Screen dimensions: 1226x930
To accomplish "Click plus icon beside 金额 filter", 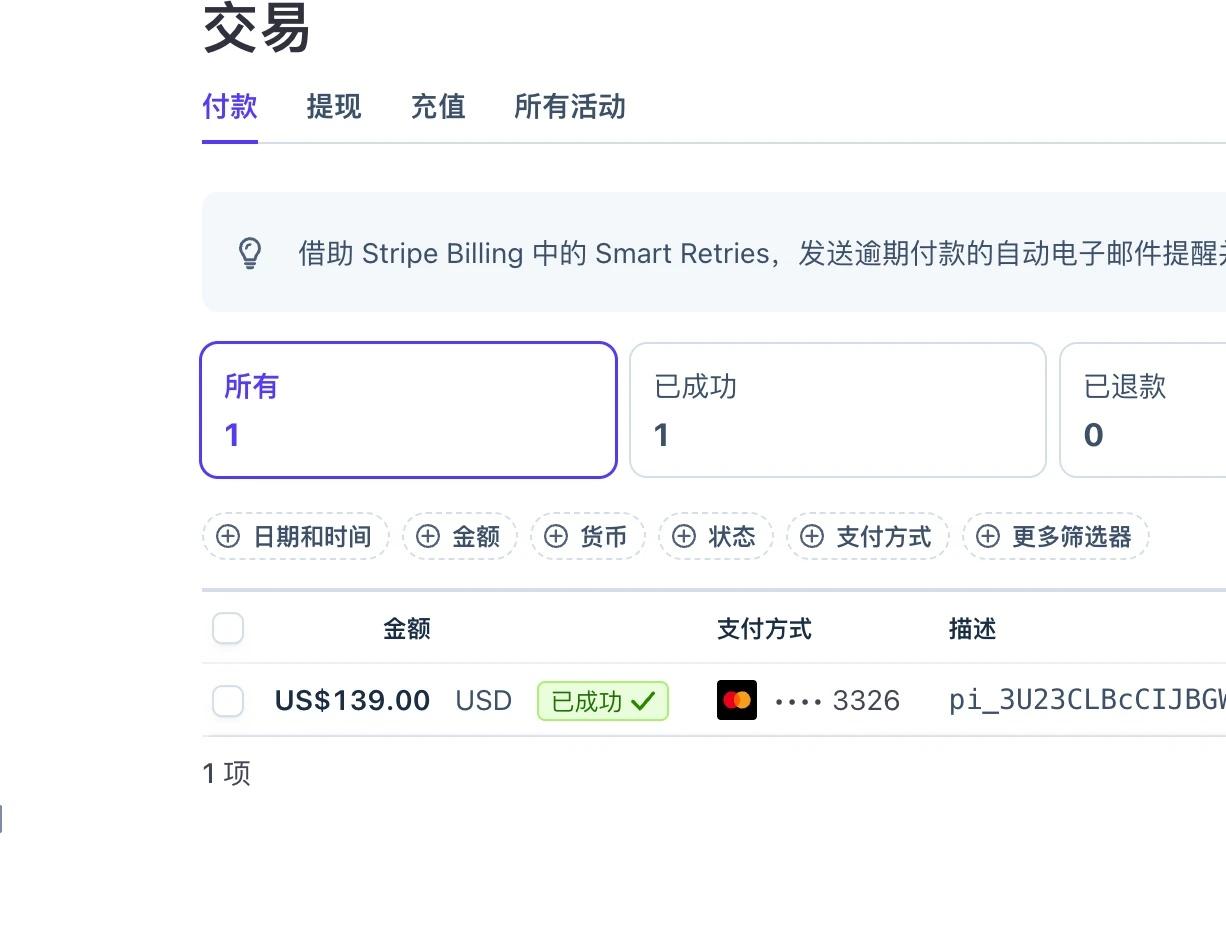I will pos(428,536).
